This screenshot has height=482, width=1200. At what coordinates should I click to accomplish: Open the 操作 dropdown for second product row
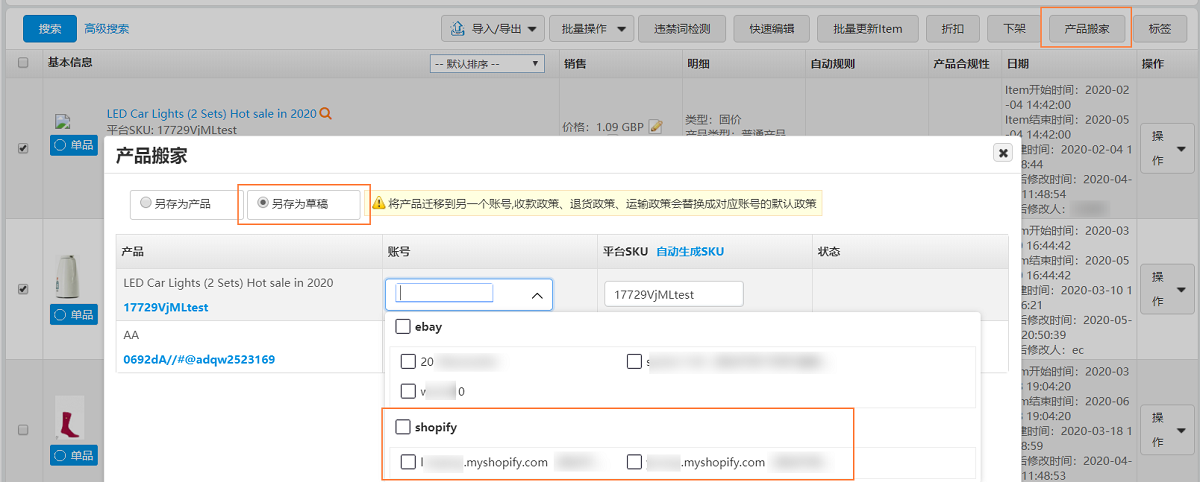(x=1168, y=289)
